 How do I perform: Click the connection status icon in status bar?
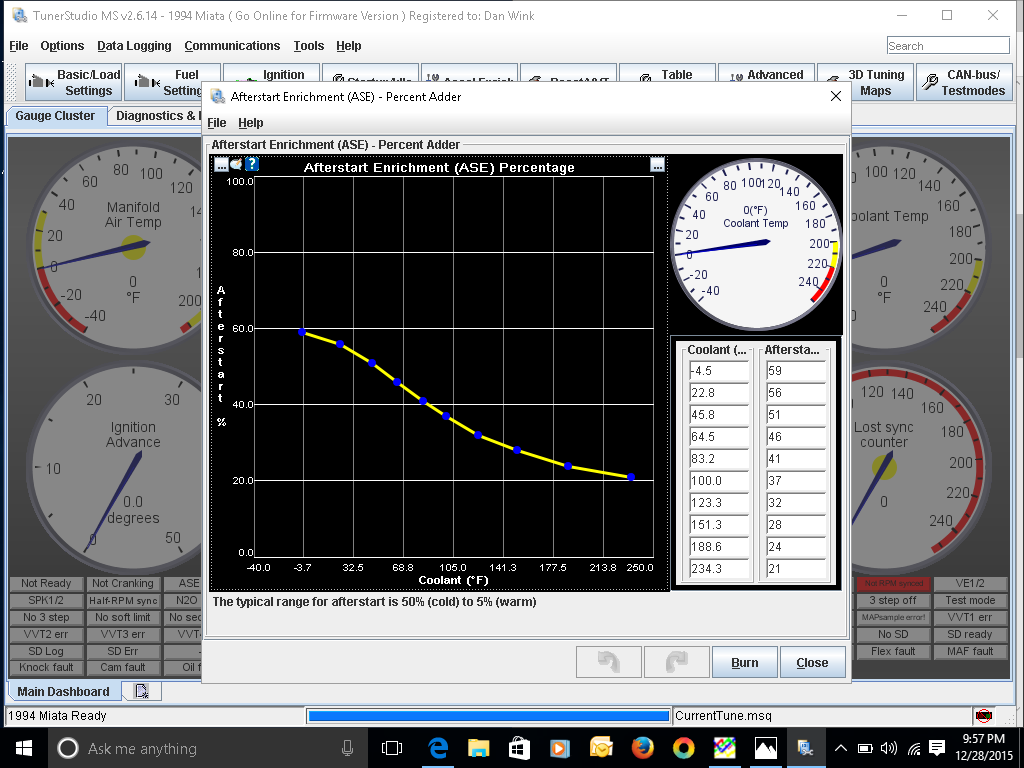click(x=984, y=716)
